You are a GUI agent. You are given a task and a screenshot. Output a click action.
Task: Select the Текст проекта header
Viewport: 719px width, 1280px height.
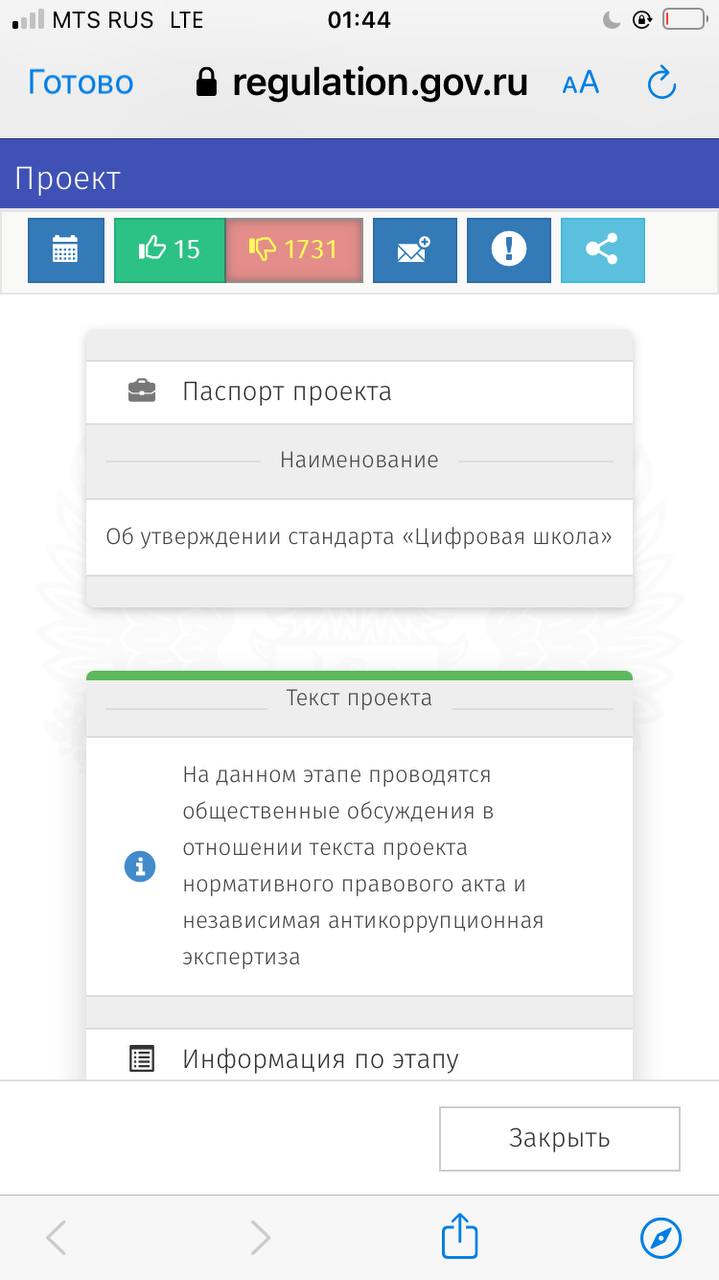pos(359,698)
